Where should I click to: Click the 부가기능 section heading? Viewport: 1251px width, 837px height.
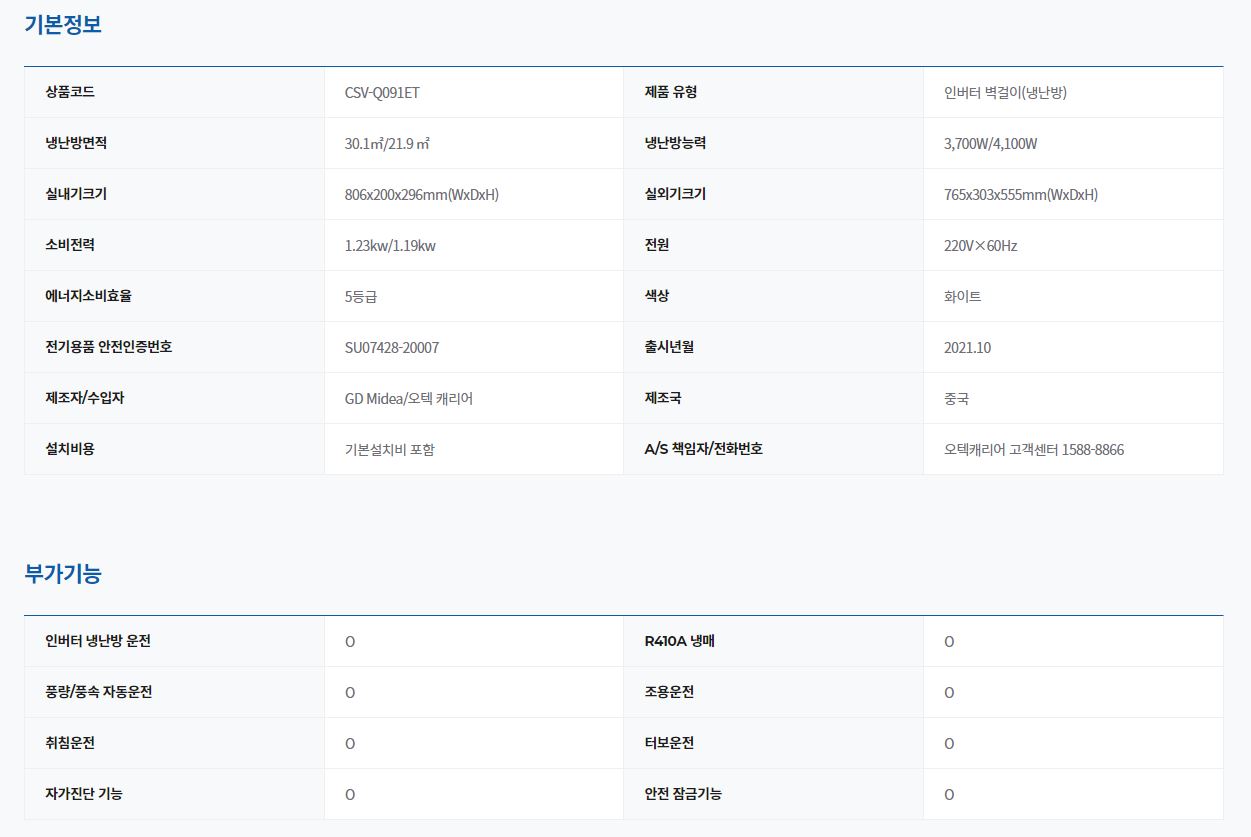pos(63,574)
